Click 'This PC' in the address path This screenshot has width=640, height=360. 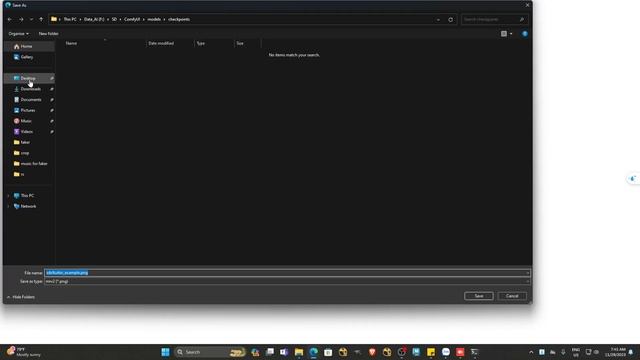(70, 19)
